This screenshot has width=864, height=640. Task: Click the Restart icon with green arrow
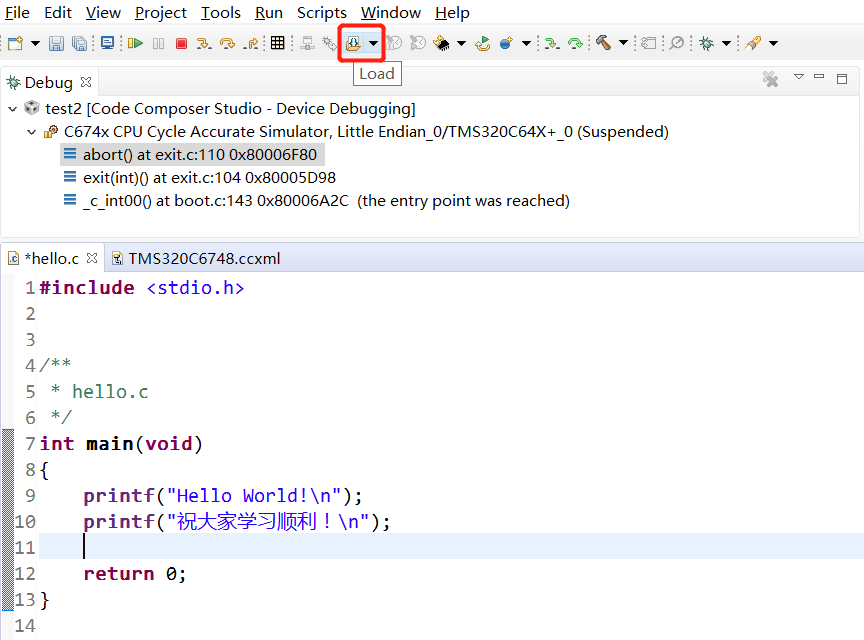click(483, 43)
